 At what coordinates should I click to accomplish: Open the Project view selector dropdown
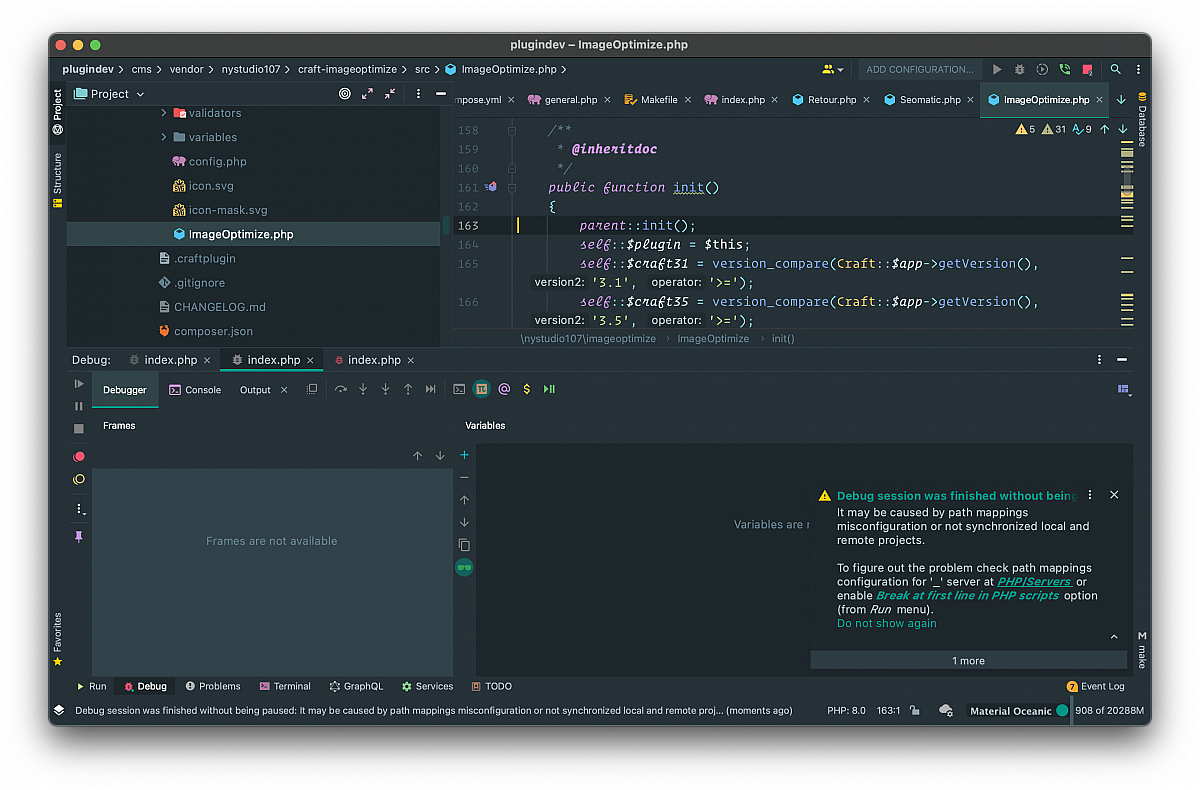pyautogui.click(x=110, y=94)
